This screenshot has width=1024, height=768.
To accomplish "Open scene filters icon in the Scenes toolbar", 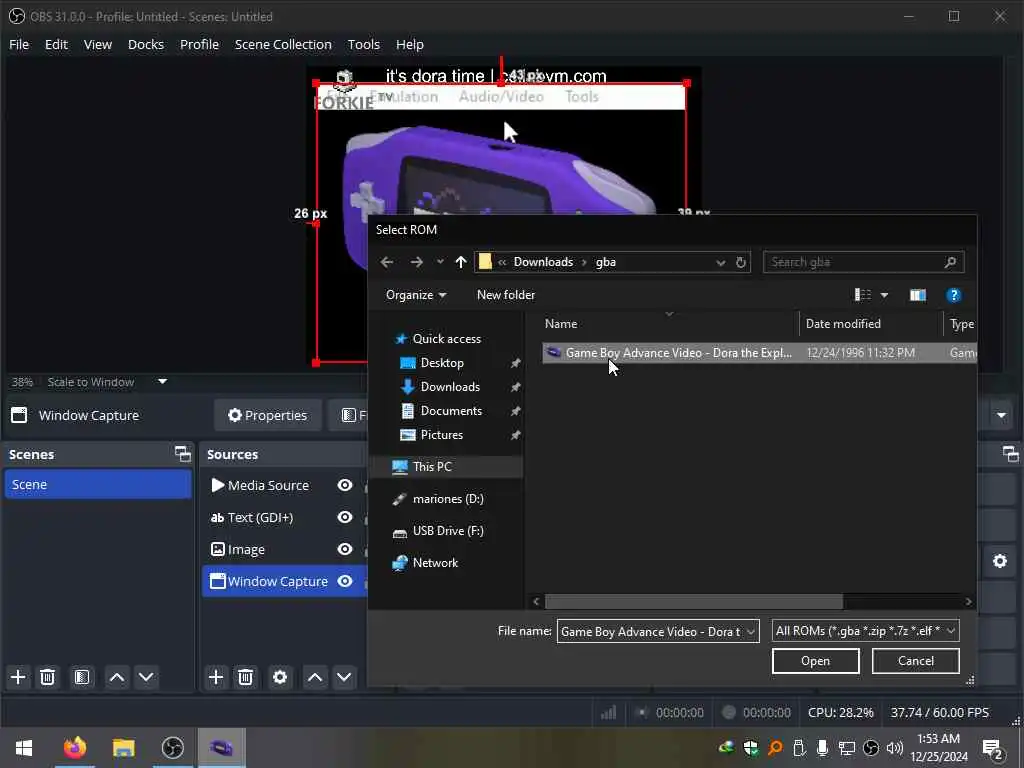I will click(82, 677).
